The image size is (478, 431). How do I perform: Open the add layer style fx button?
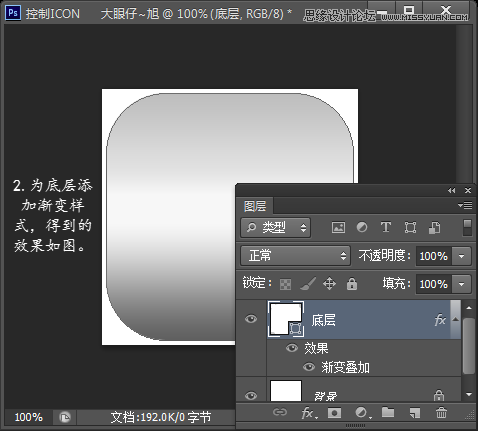[309, 413]
